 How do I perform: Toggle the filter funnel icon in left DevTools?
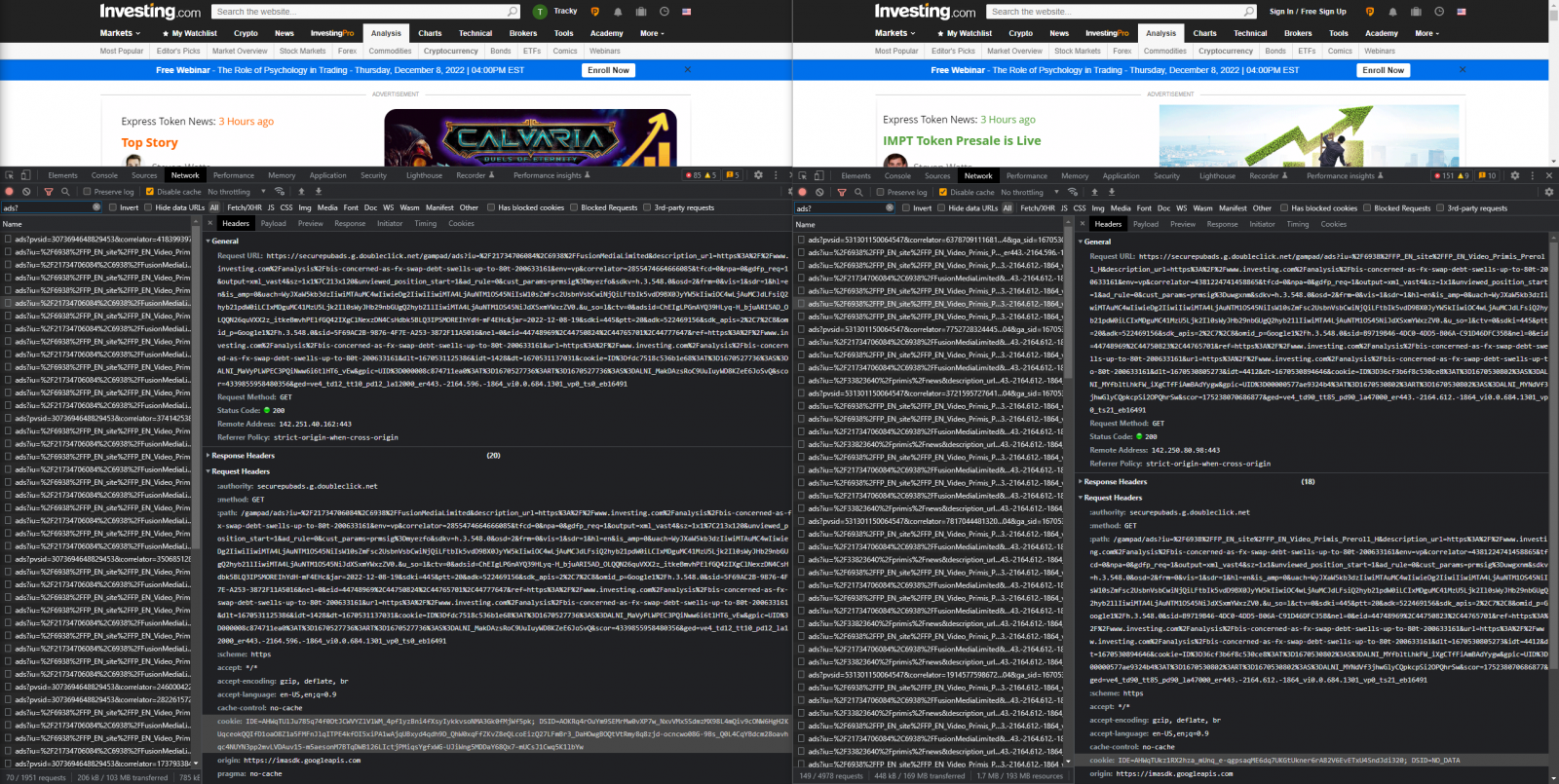[x=48, y=192]
